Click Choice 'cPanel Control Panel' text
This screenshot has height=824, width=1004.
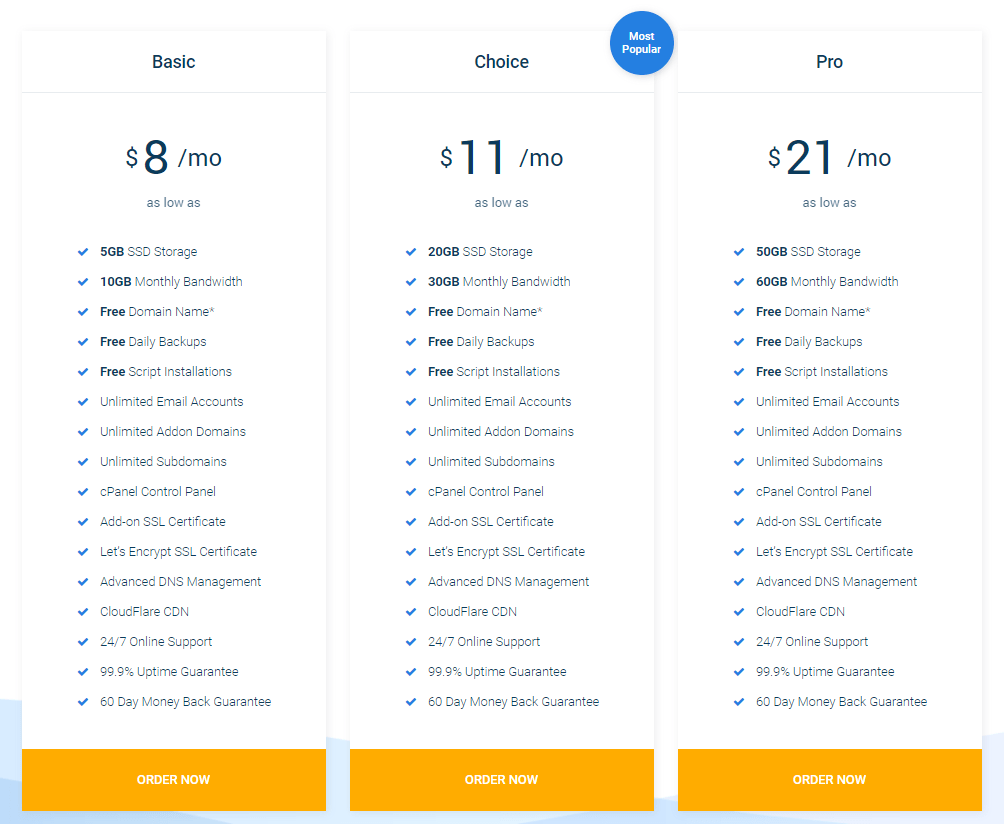click(x=485, y=492)
